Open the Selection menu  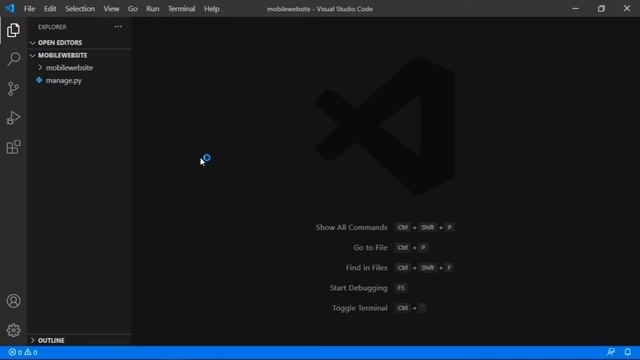80,9
